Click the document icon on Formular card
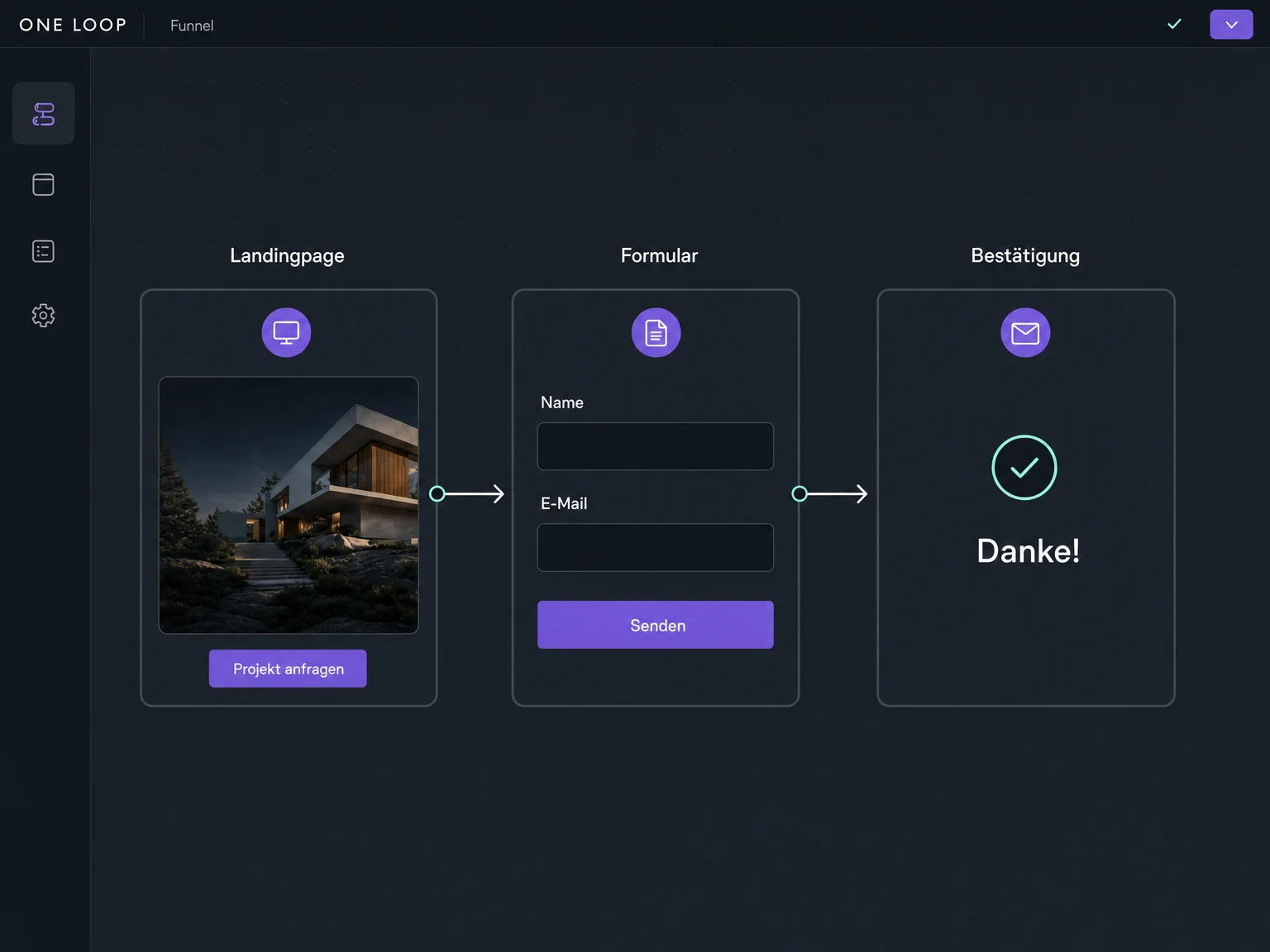Screen dimensions: 1270x952 pos(656,332)
